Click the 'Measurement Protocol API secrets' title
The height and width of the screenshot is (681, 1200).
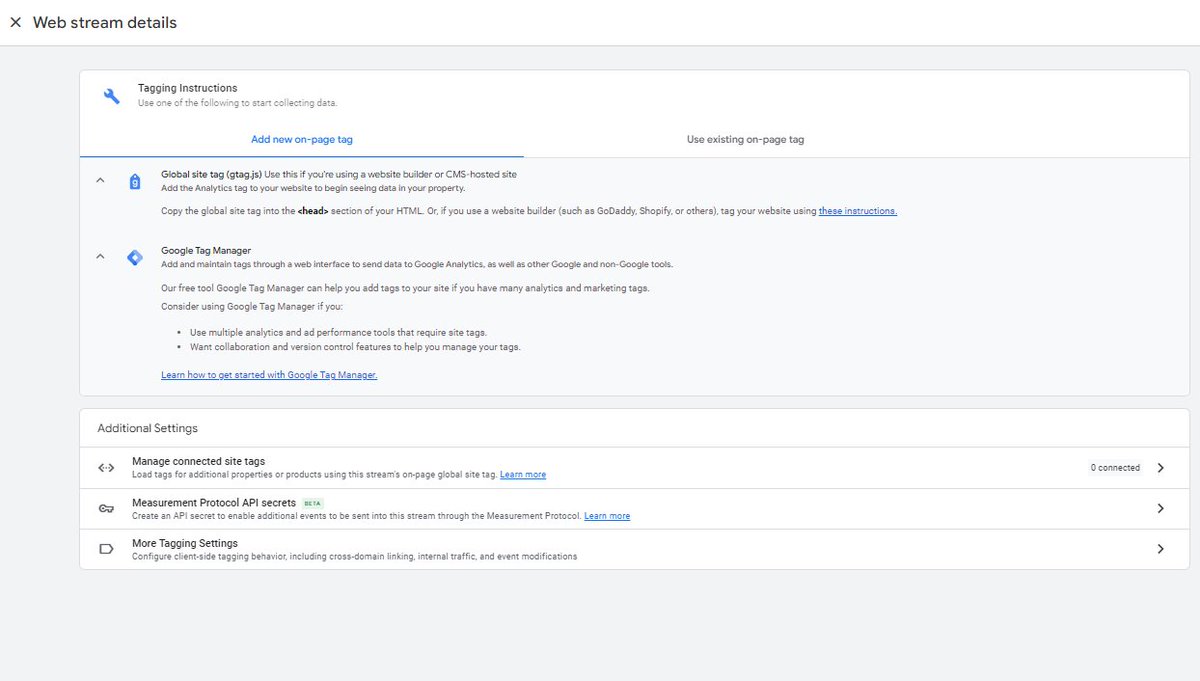[214, 502]
